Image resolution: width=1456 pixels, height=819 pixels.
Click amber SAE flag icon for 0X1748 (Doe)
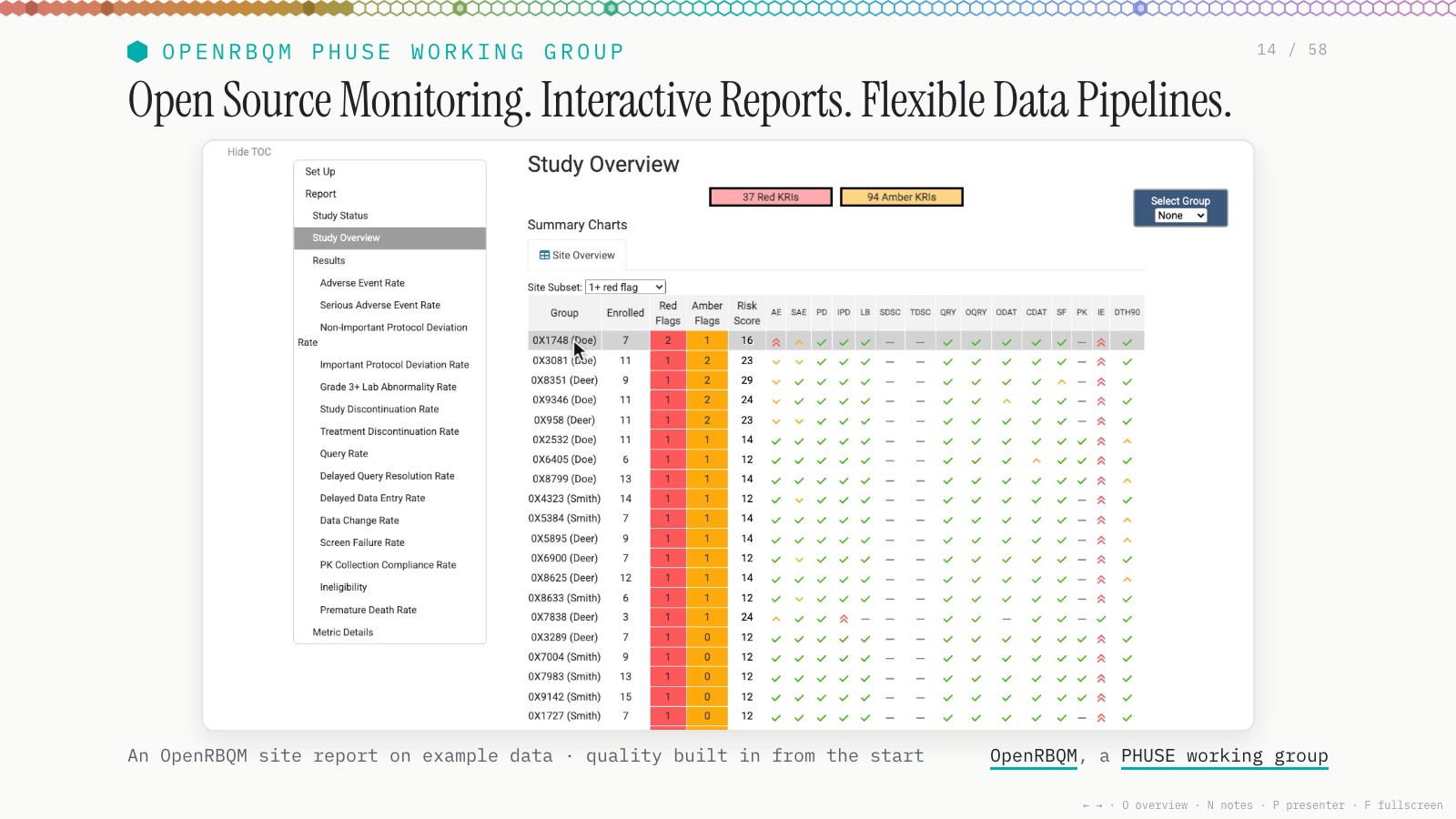coord(799,342)
